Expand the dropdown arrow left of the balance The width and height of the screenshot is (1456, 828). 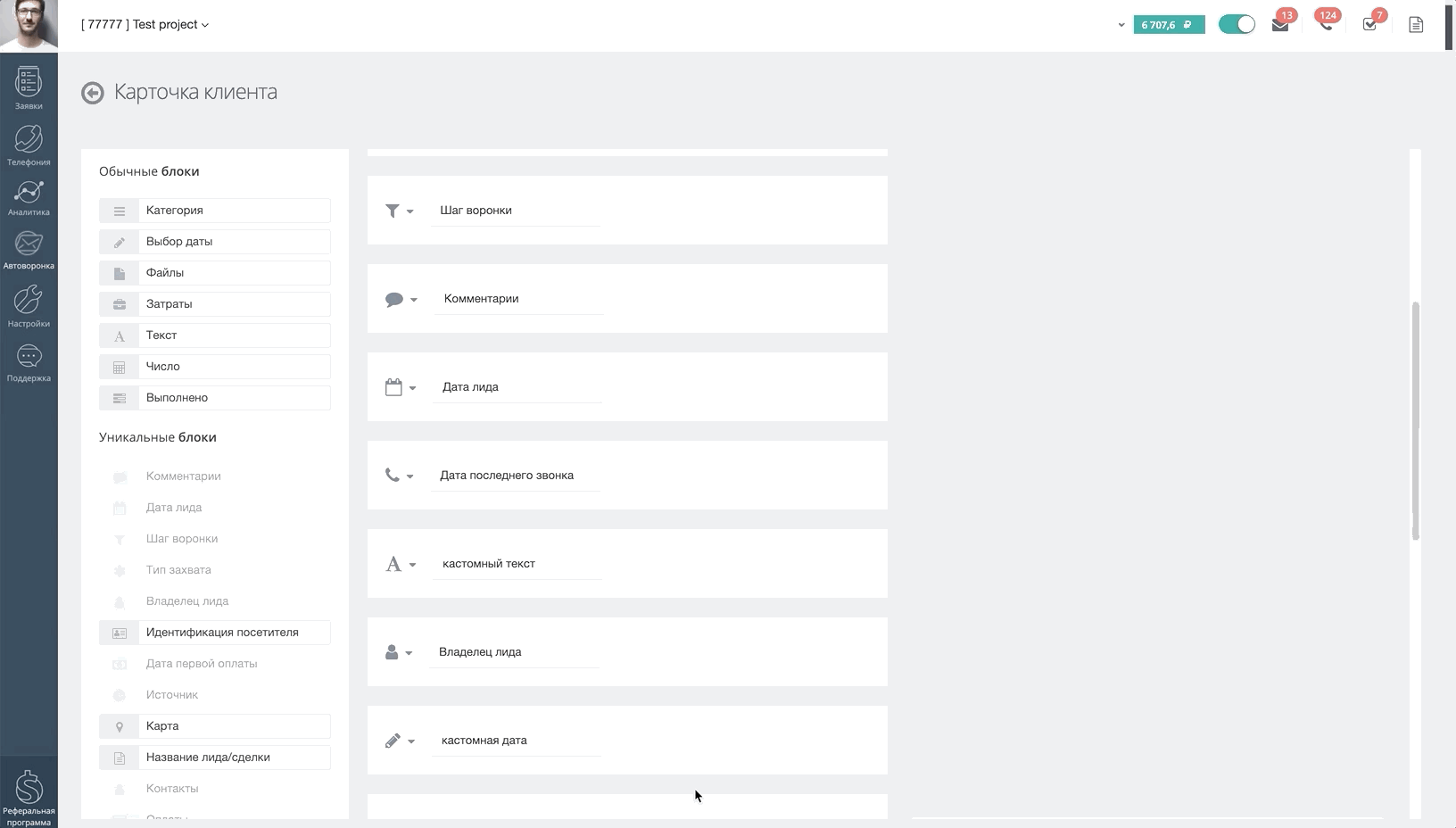(x=1121, y=25)
